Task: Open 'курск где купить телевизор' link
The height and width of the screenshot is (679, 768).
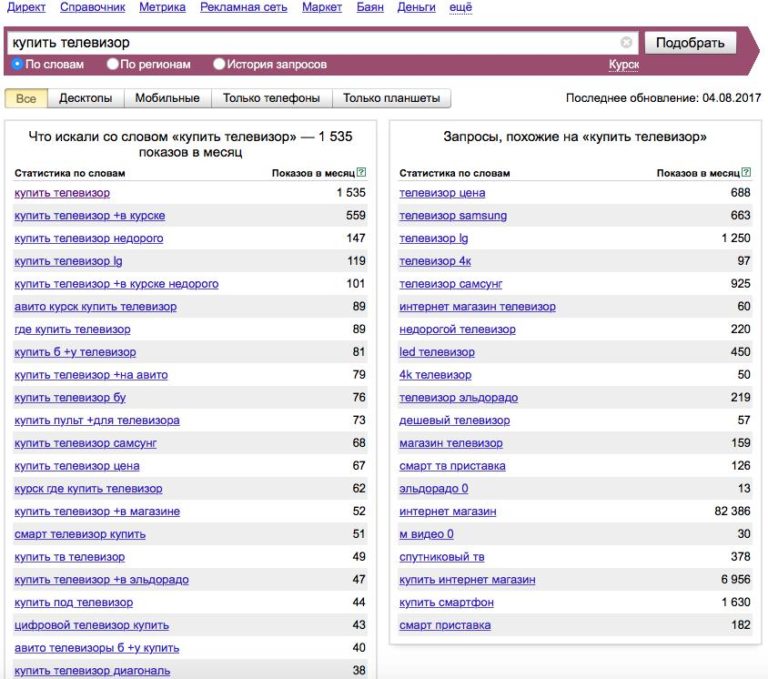Action: pos(88,489)
